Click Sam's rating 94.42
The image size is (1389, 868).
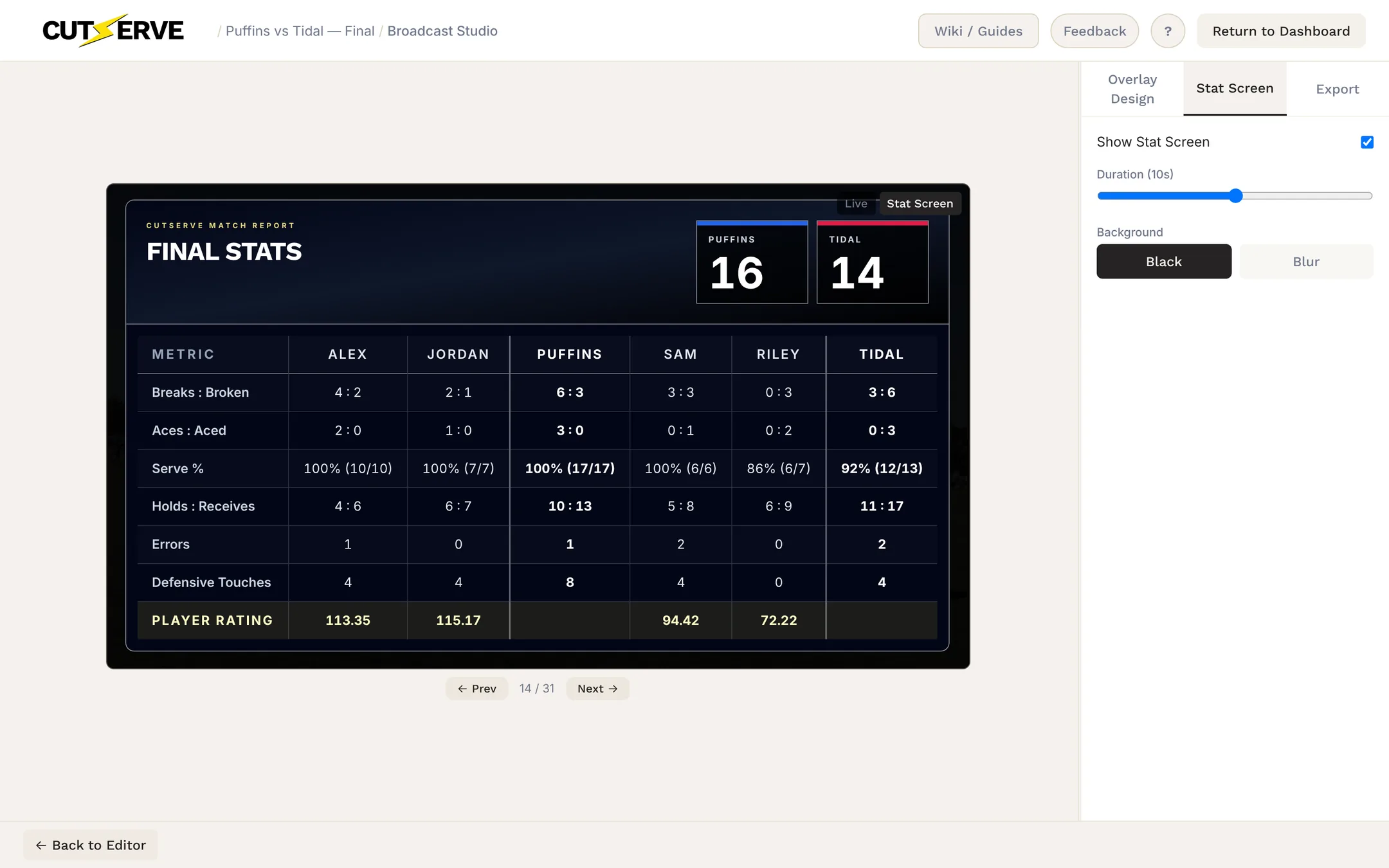680,620
